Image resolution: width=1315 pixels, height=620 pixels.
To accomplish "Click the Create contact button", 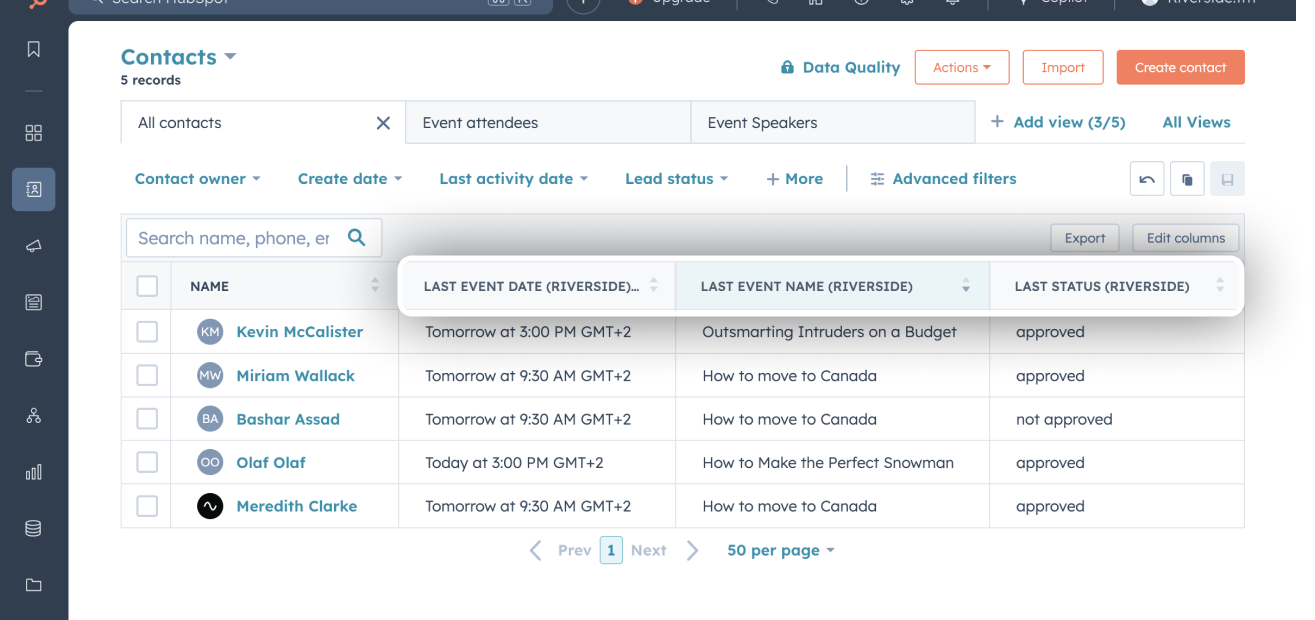I will tap(1181, 67).
